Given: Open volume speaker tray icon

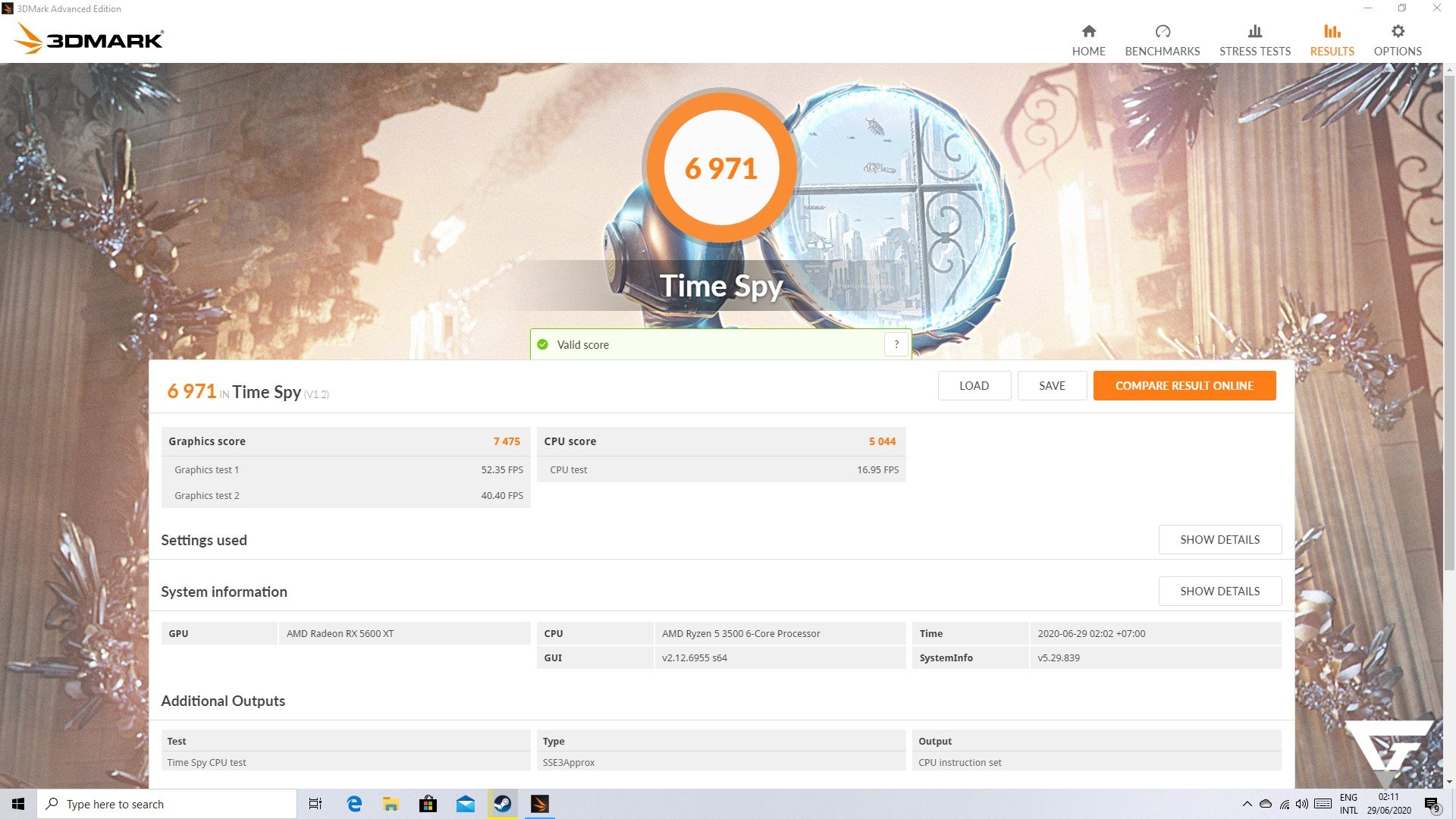Looking at the screenshot, I should (1302, 804).
